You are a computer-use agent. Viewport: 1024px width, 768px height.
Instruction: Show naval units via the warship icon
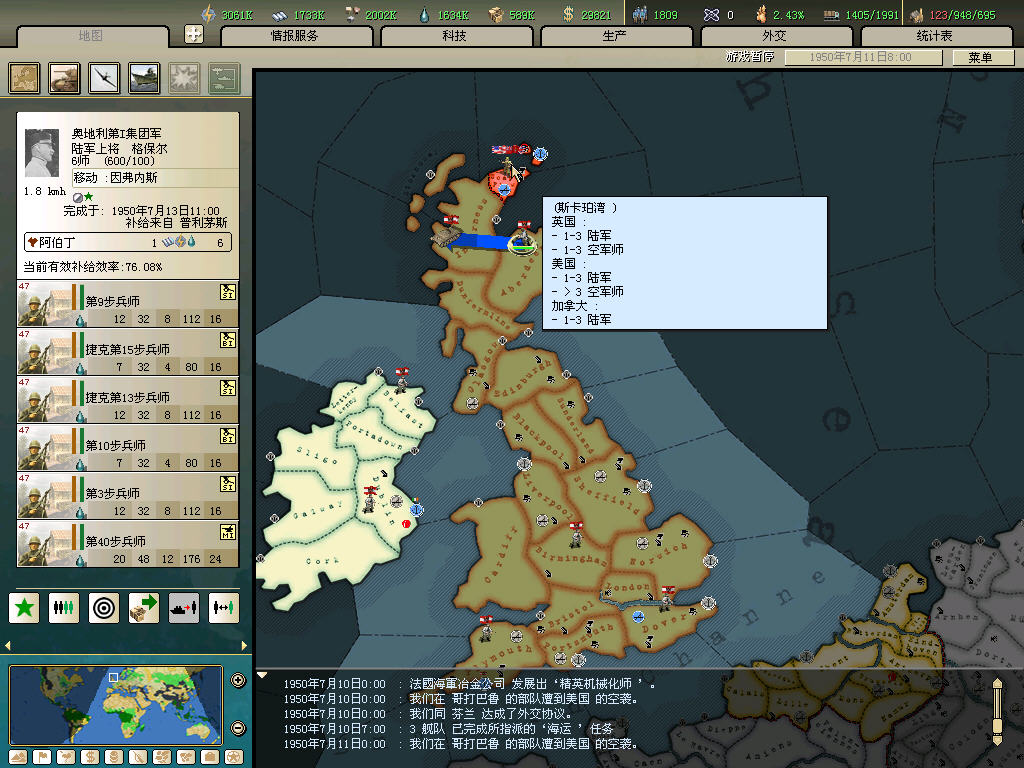(x=144, y=78)
